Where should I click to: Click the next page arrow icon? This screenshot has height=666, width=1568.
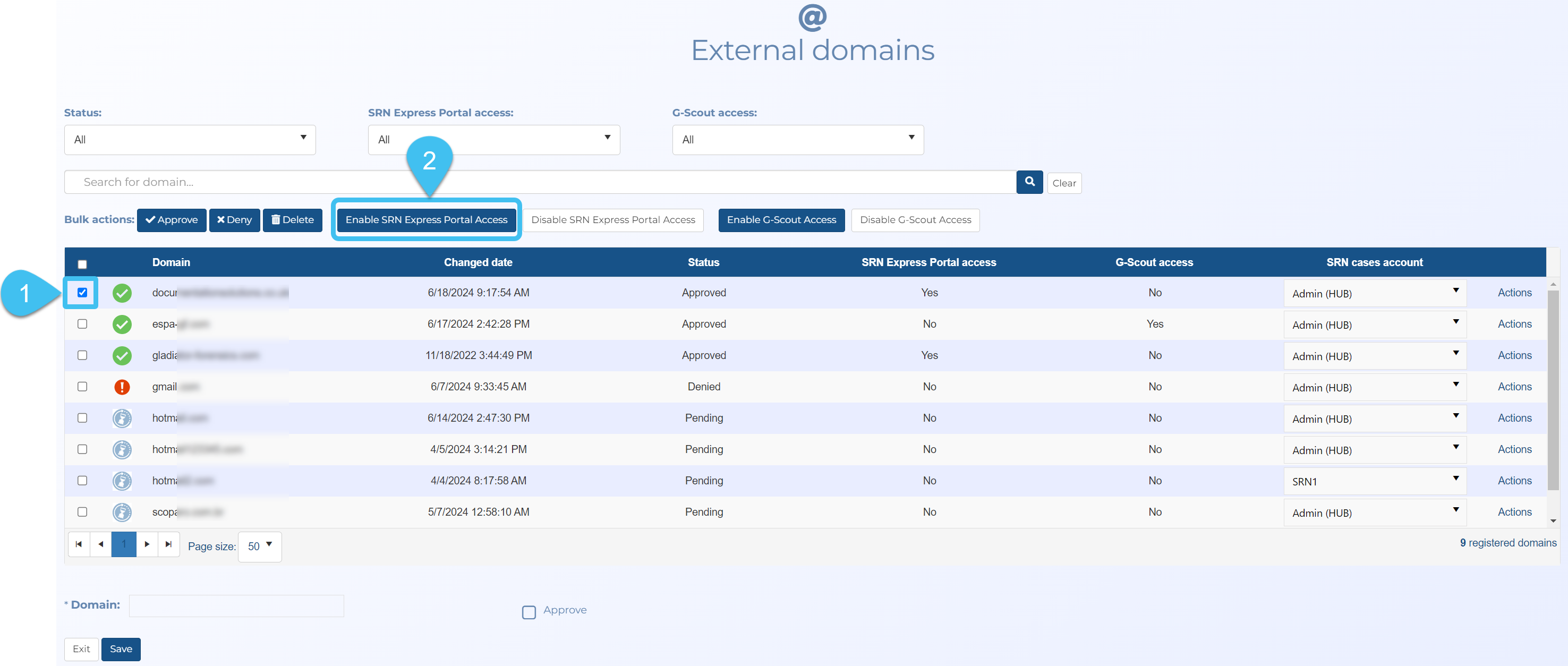click(x=147, y=544)
